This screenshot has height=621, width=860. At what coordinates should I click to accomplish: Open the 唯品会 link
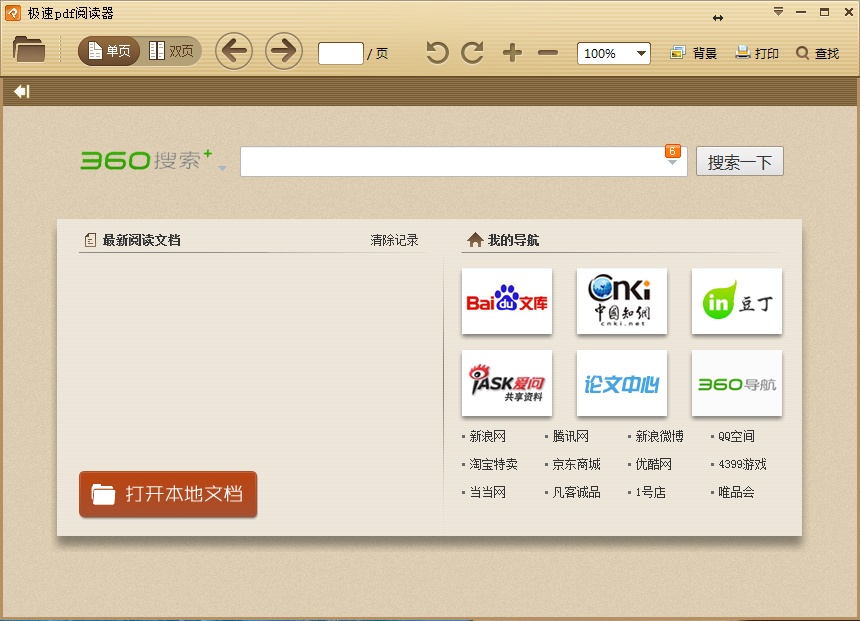click(x=736, y=492)
